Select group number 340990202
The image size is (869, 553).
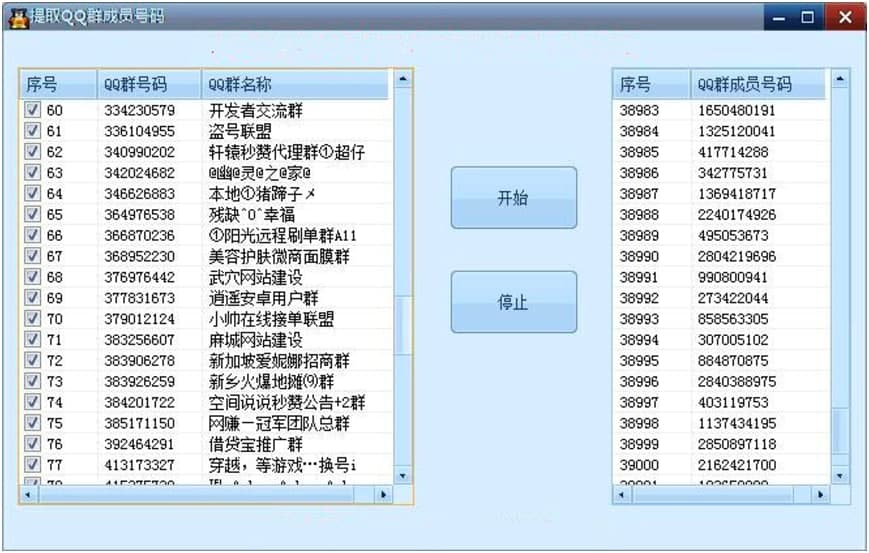(139, 152)
